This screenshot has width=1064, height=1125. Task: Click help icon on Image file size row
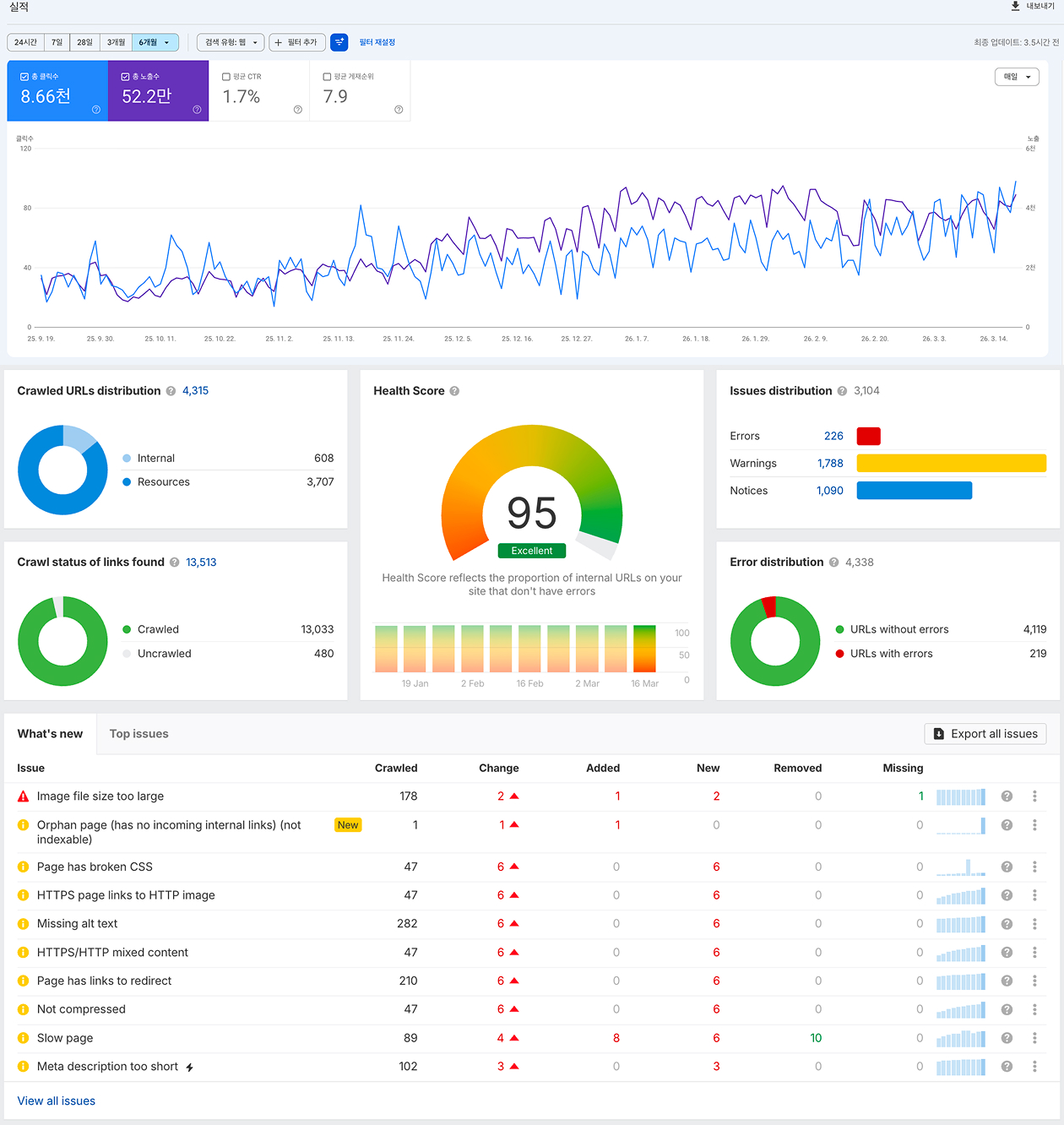pos(1007,796)
